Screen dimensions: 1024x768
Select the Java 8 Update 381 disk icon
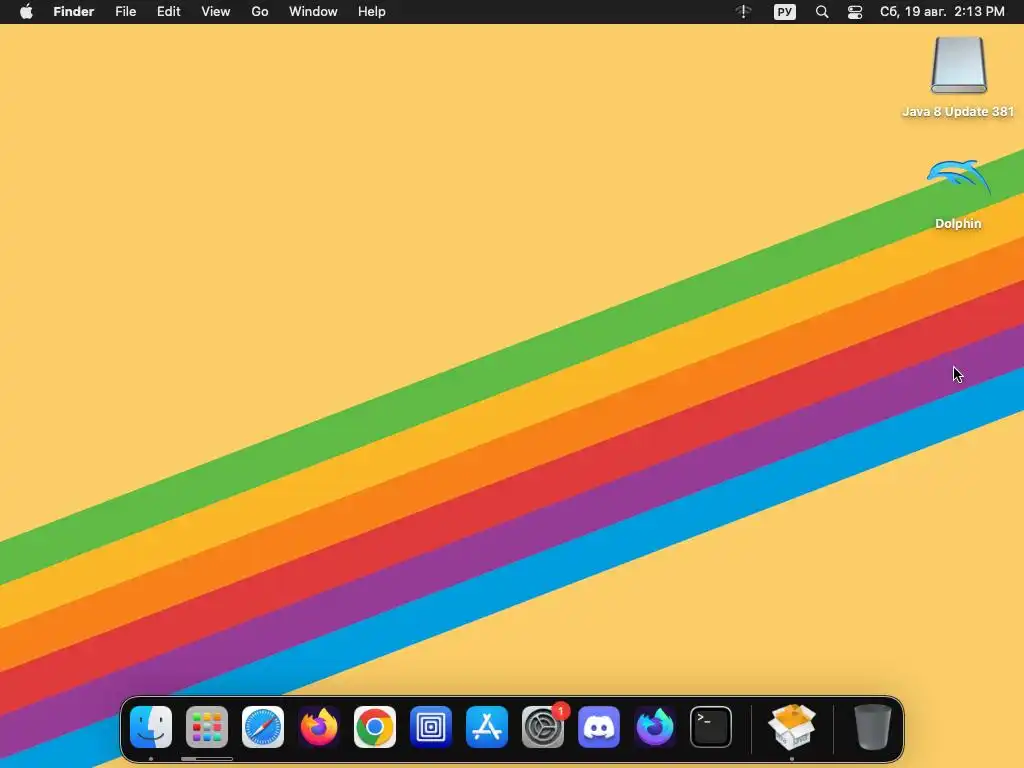(x=959, y=65)
